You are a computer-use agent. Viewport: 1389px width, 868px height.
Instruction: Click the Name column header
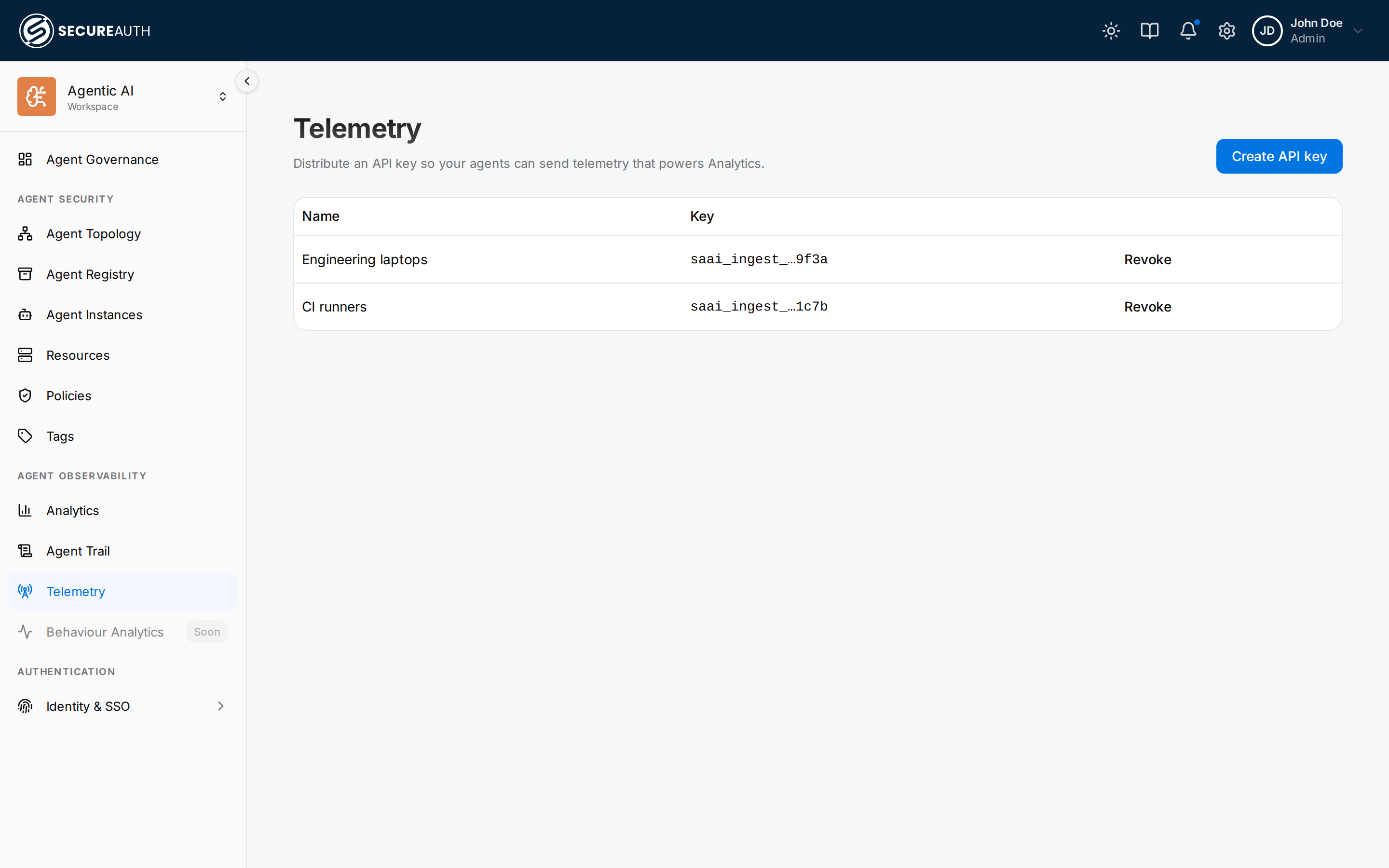coord(320,216)
